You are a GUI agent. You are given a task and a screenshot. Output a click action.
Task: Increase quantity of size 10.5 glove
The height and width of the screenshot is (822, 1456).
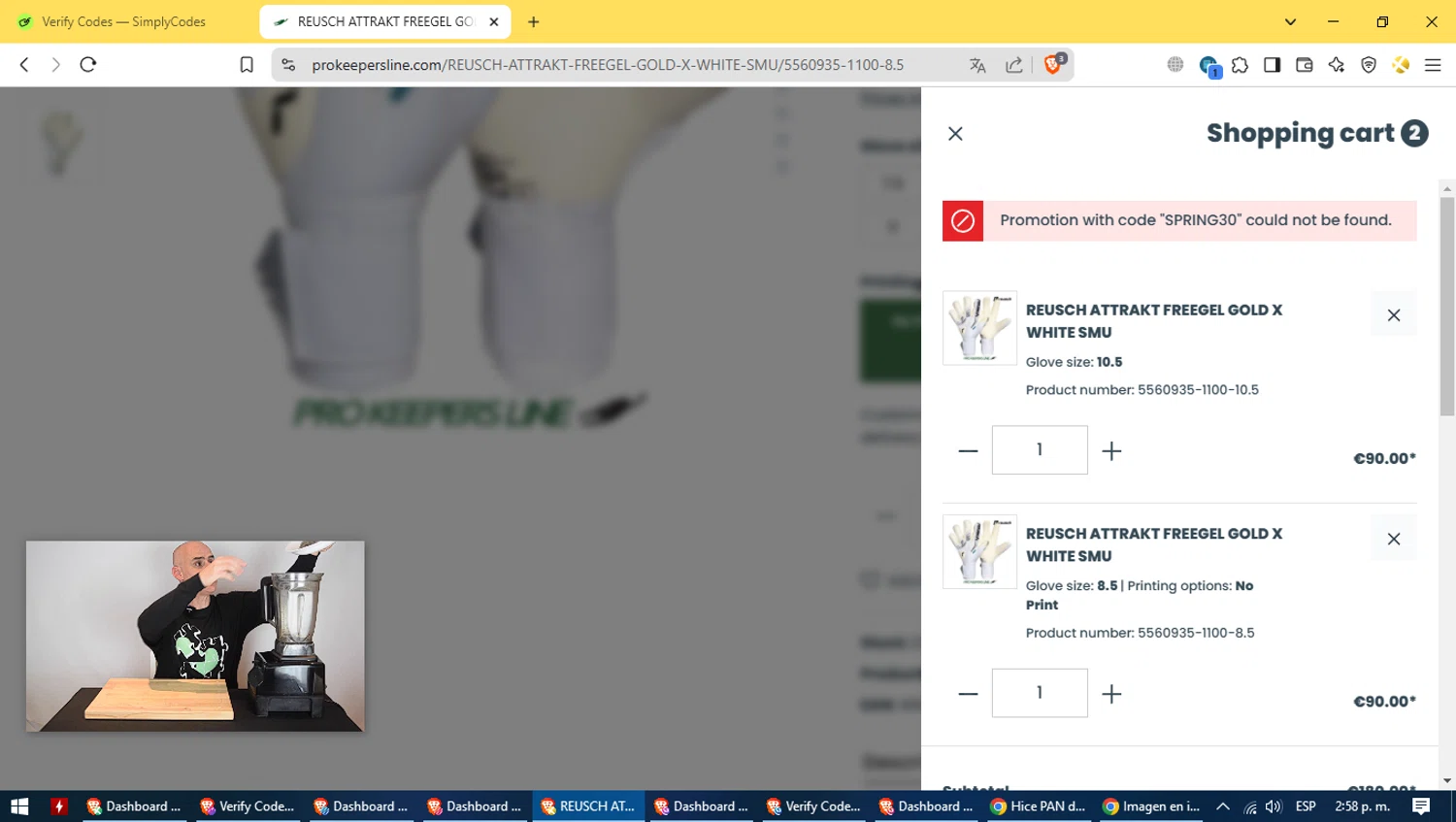point(1111,450)
